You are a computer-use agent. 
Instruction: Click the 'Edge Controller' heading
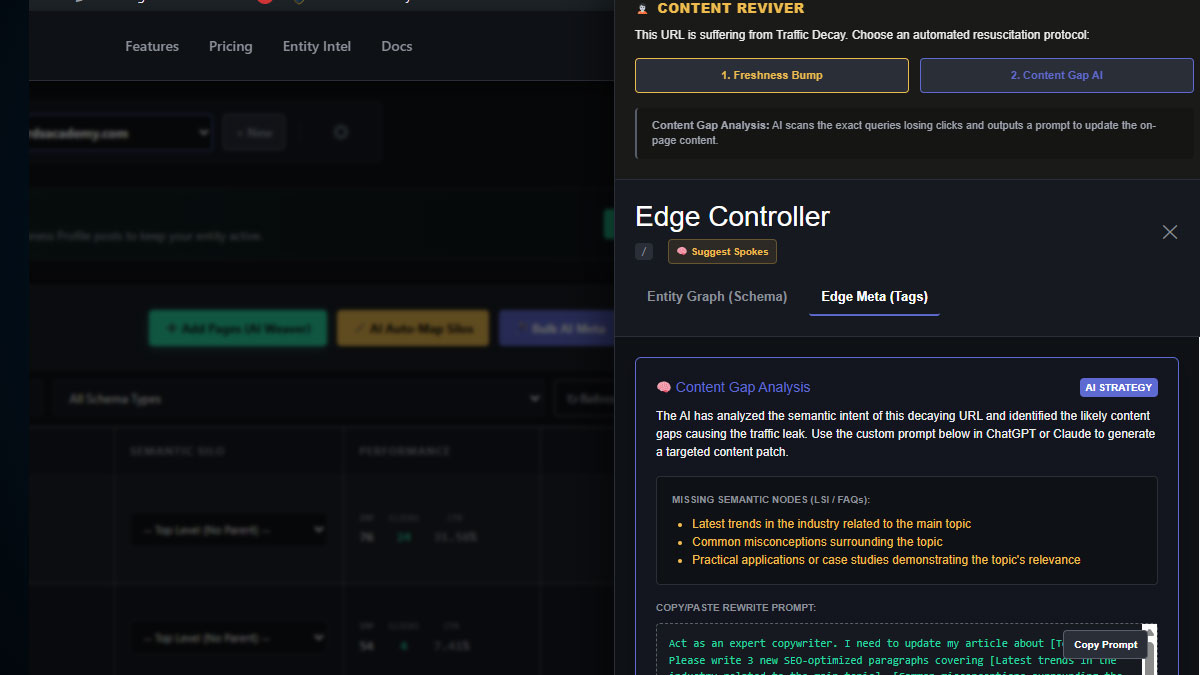pos(732,217)
